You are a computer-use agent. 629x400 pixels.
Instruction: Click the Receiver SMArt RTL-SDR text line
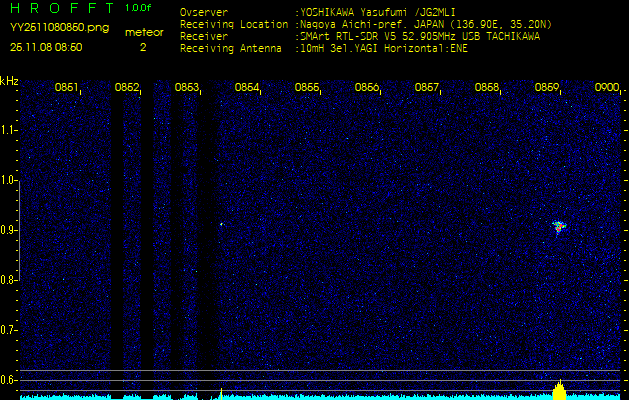[x=359, y=35]
